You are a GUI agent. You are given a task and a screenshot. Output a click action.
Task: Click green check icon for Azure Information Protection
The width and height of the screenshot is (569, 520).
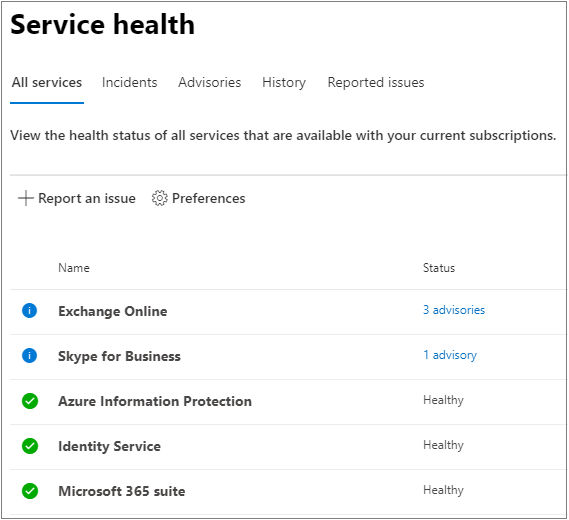[x=30, y=401]
